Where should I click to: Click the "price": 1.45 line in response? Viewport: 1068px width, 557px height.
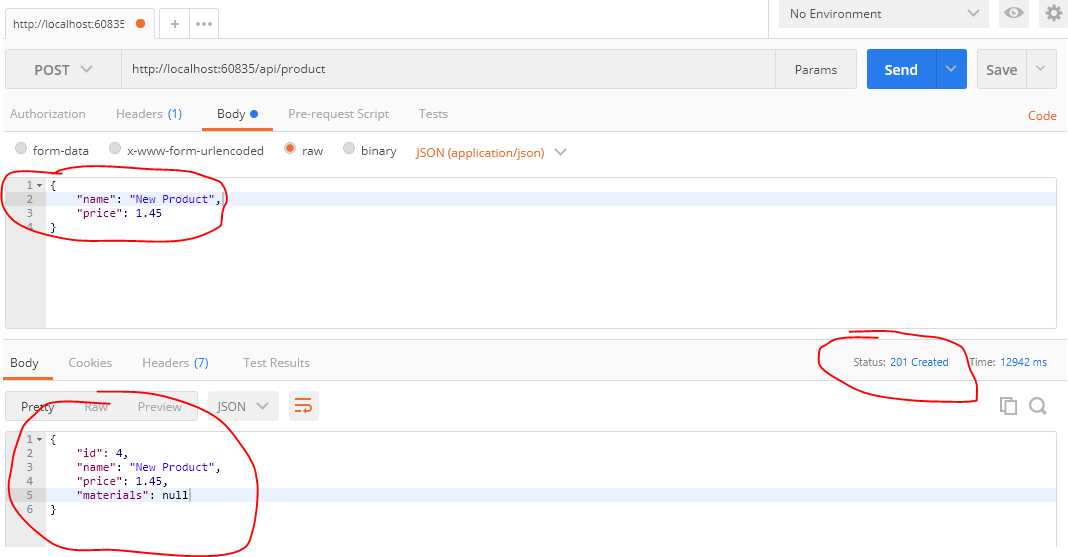pyautogui.click(x=122, y=481)
